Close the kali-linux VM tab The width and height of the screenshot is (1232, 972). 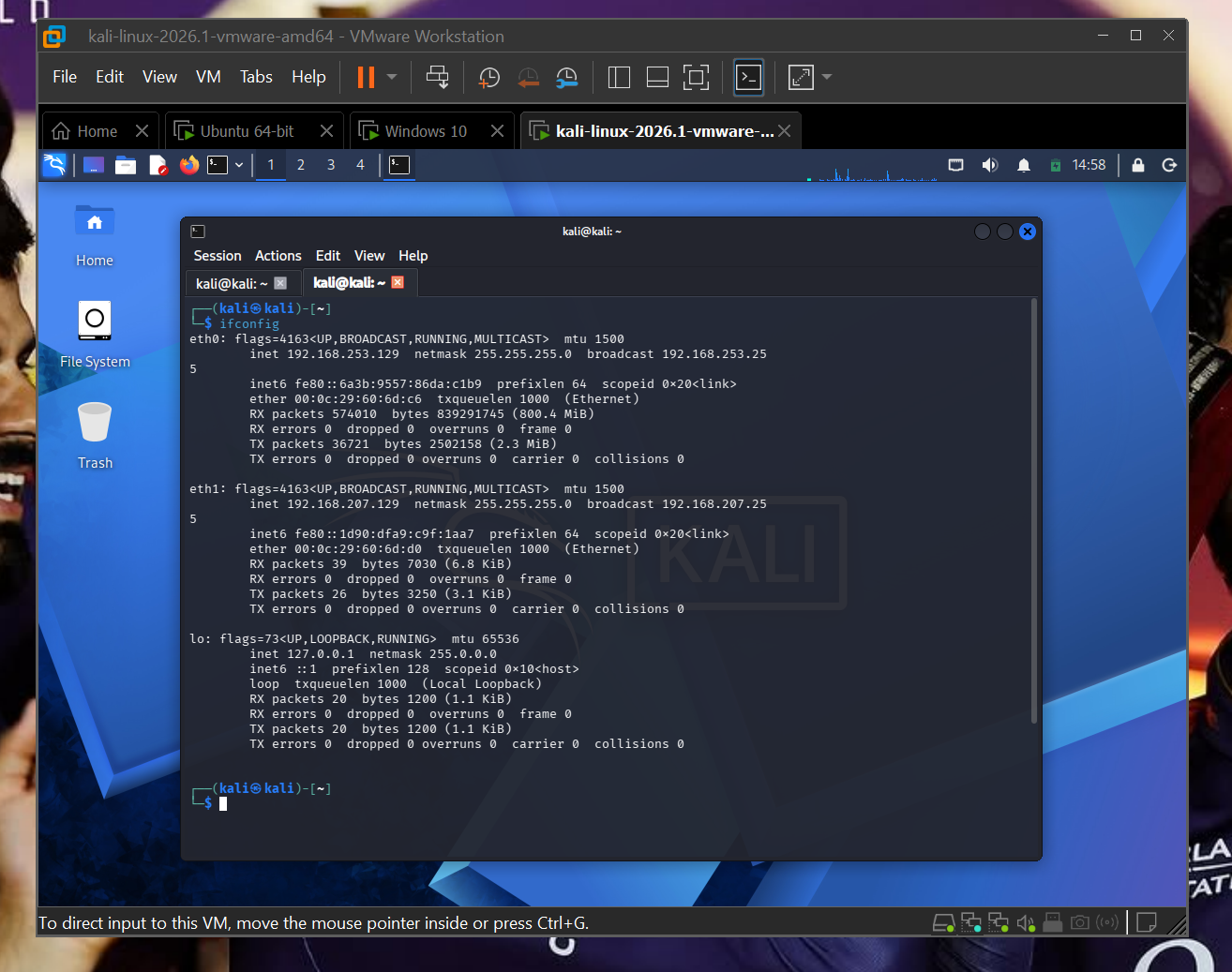click(x=784, y=131)
